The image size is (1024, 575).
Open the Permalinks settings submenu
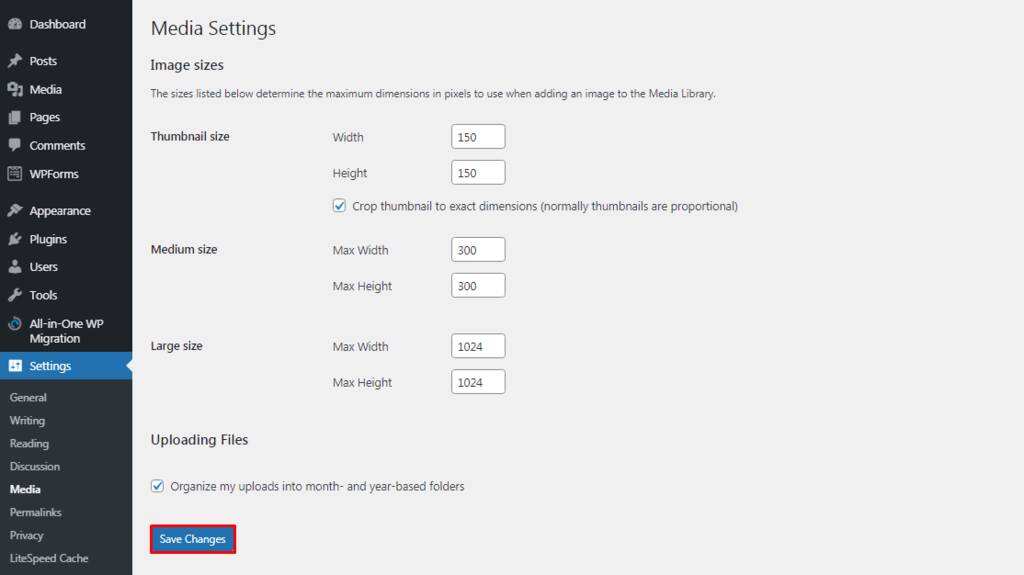coord(35,512)
